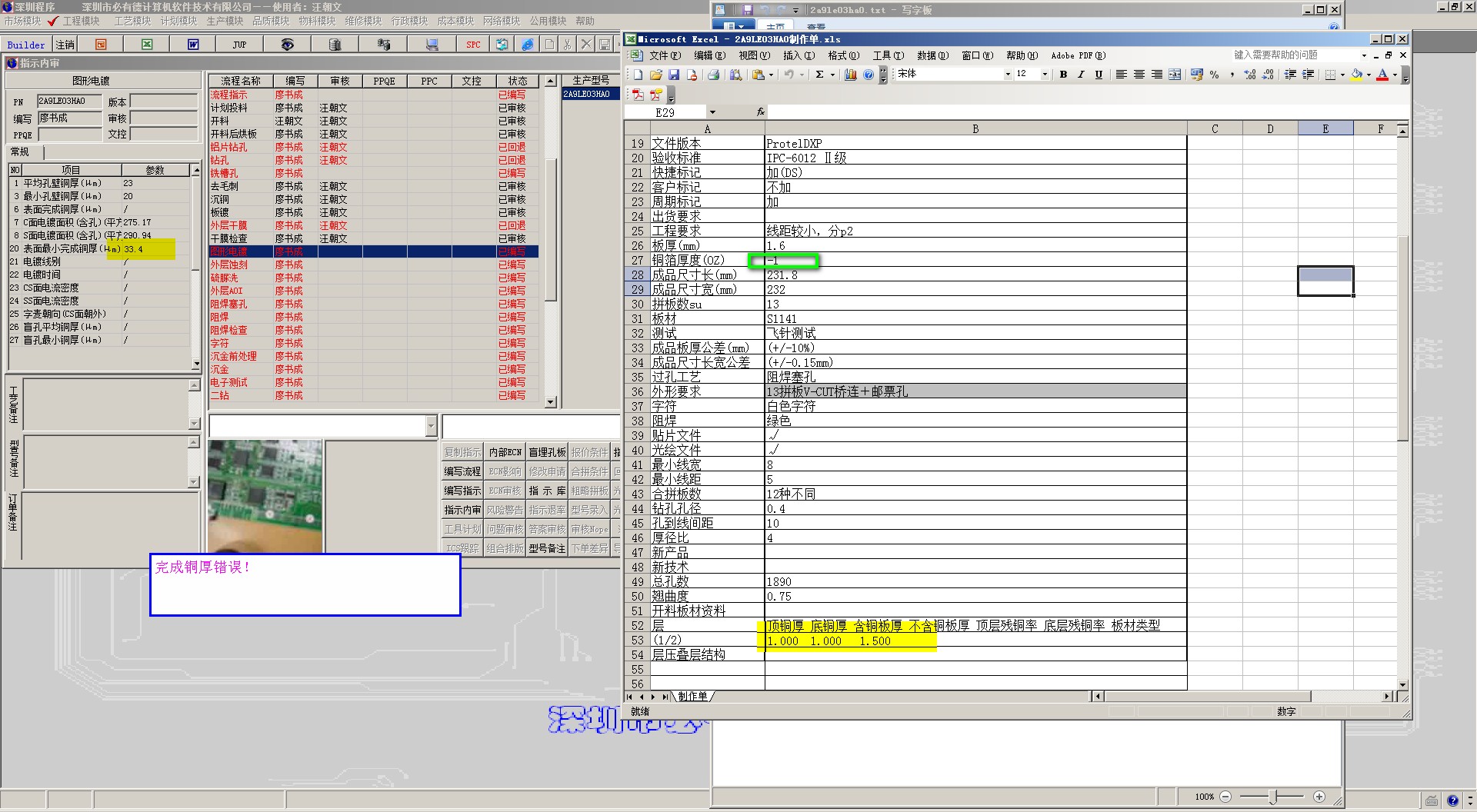The image size is (1477, 812).
Task: Click Excel's Chart Wizard icon
Action: [850, 75]
